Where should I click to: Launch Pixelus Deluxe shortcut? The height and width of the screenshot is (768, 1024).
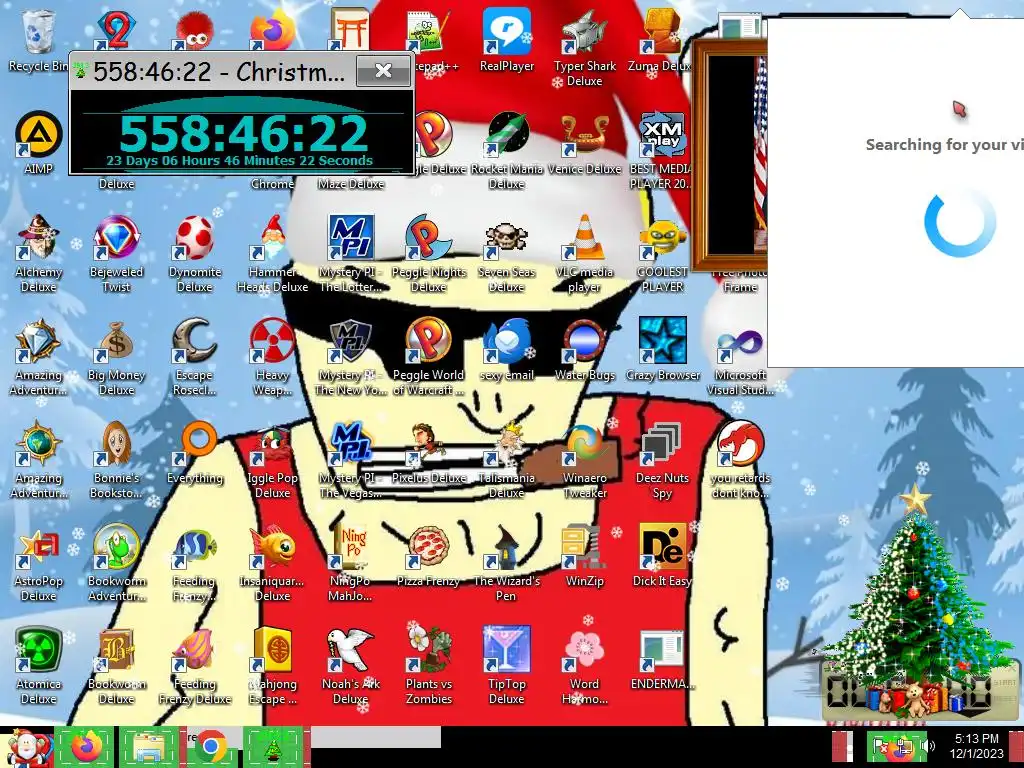pos(428,444)
